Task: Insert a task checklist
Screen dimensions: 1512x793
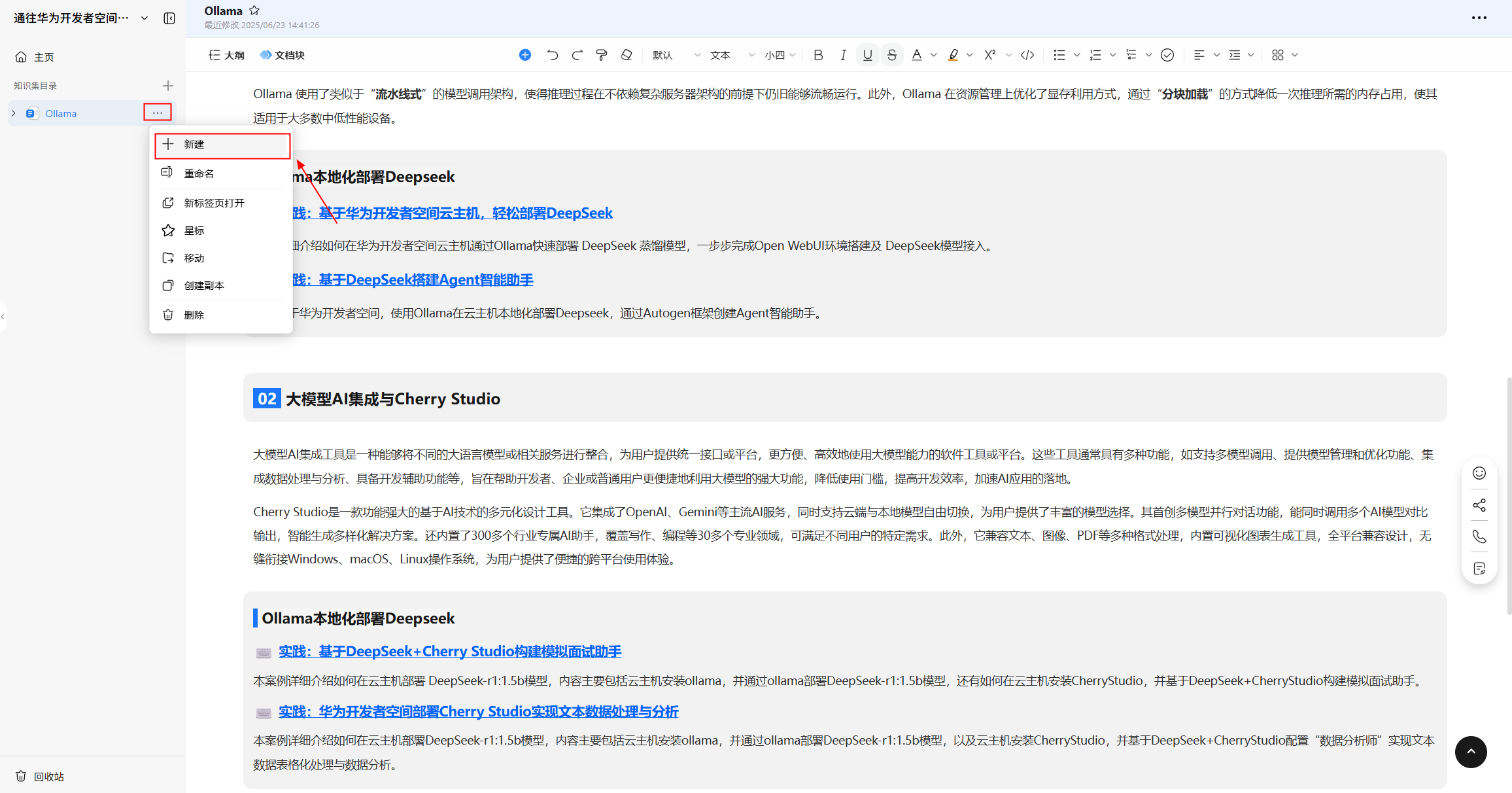Action: [x=1131, y=55]
